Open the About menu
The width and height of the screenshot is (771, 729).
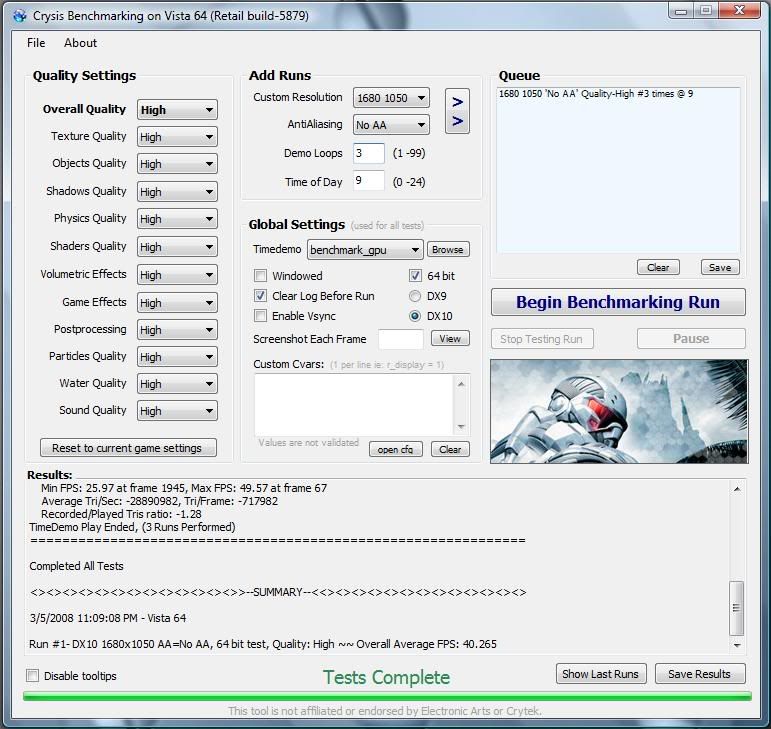pyautogui.click(x=80, y=43)
